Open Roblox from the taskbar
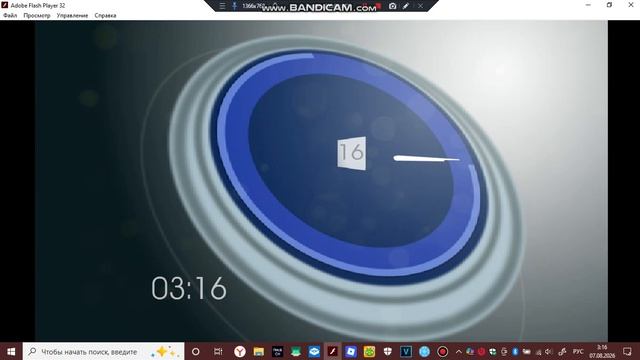This screenshot has height=360, width=640. (x=351, y=351)
